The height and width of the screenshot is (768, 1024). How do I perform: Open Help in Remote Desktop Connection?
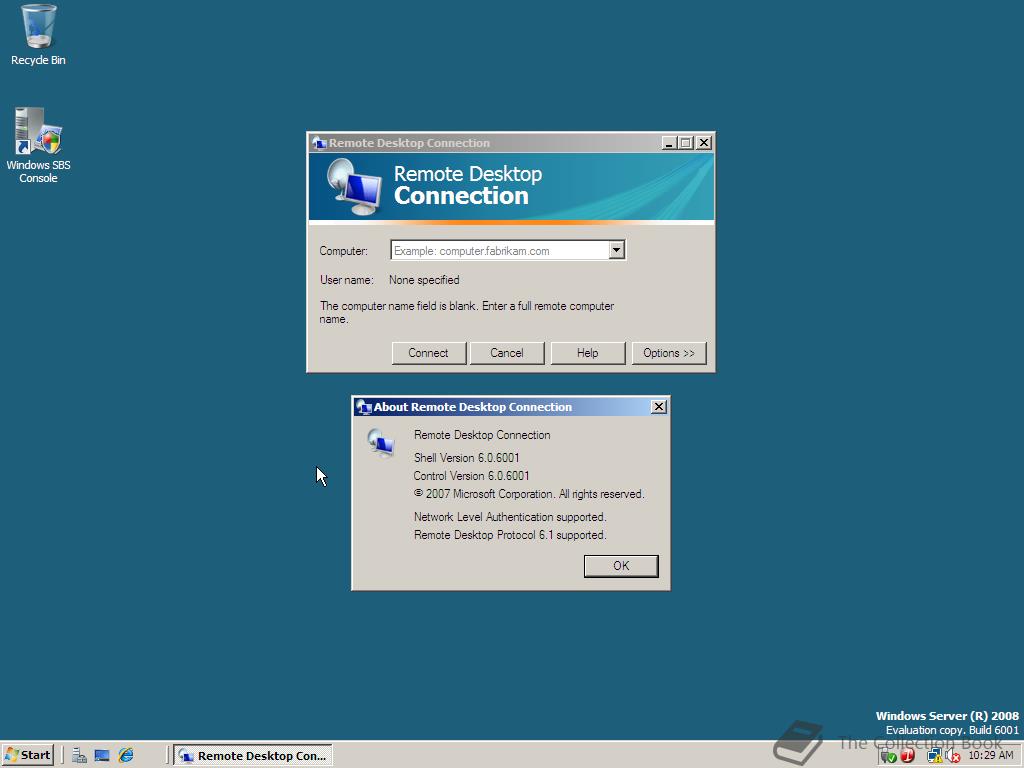[588, 353]
